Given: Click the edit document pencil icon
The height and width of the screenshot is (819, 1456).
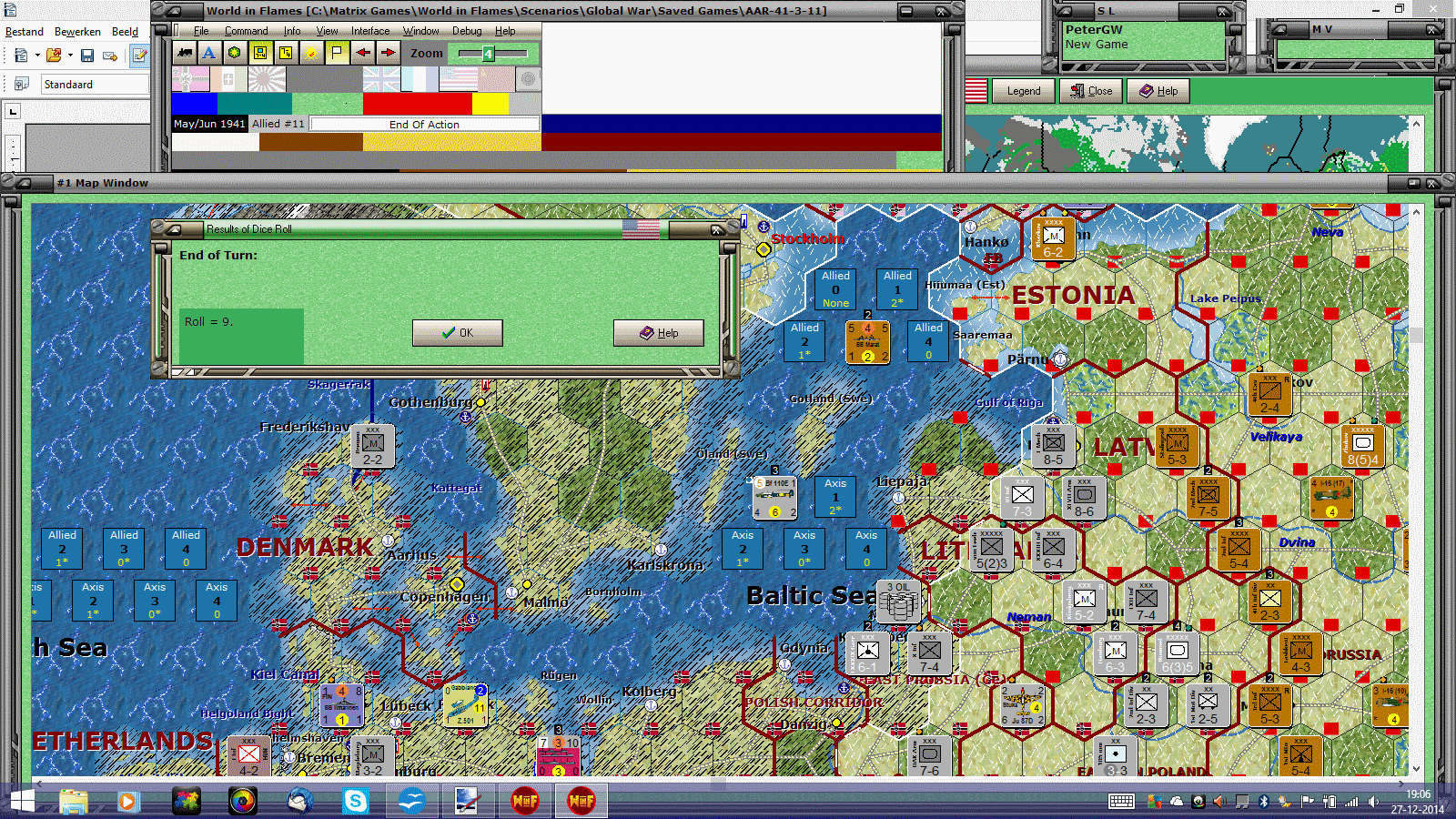Looking at the screenshot, I should click(139, 56).
